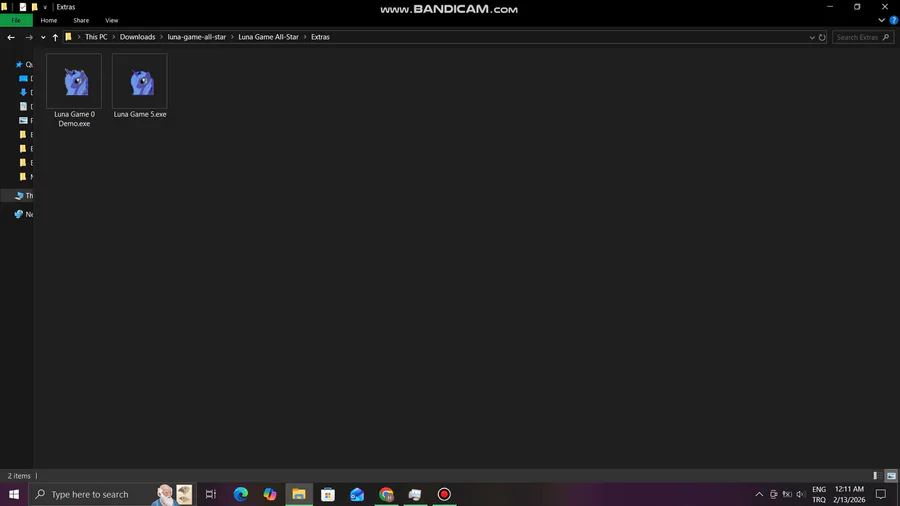Screen dimensions: 900x506
Task: Expand the chevron after Downloads in path
Action: pos(161,37)
